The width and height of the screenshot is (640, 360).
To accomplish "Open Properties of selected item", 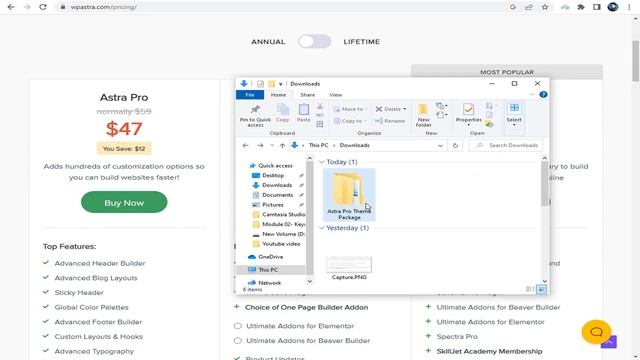I will 469,113.
